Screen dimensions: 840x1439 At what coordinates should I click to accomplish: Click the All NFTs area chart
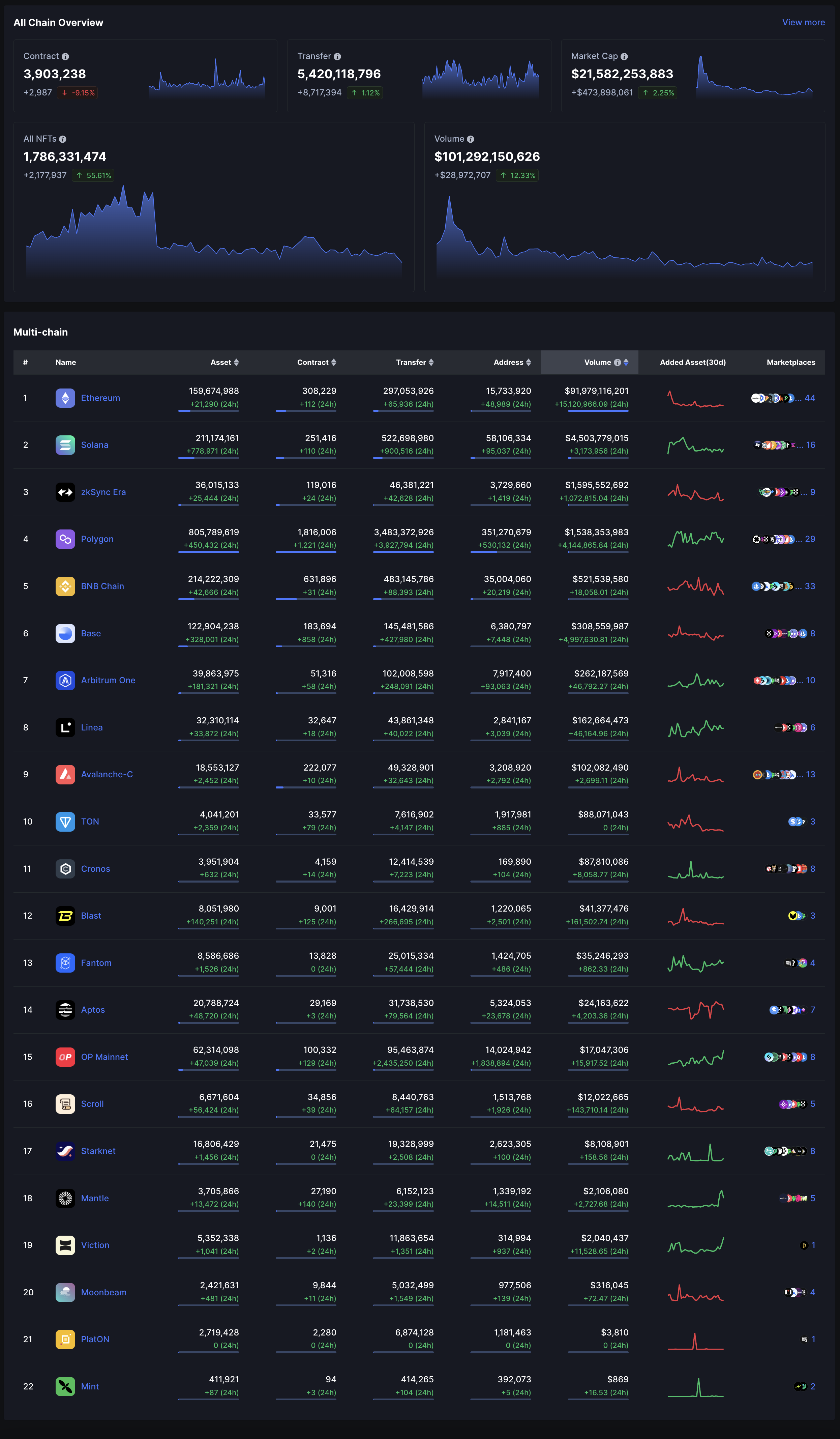click(x=214, y=231)
